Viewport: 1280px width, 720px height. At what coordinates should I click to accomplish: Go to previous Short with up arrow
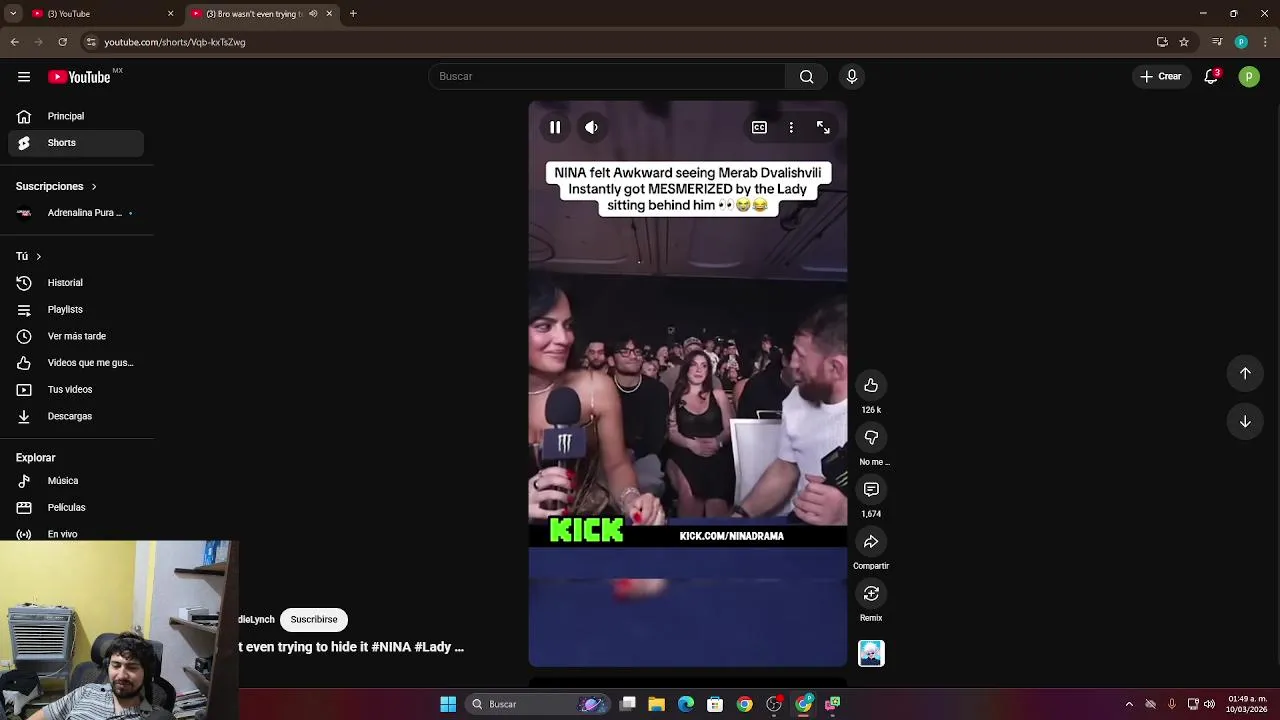[x=1245, y=373]
